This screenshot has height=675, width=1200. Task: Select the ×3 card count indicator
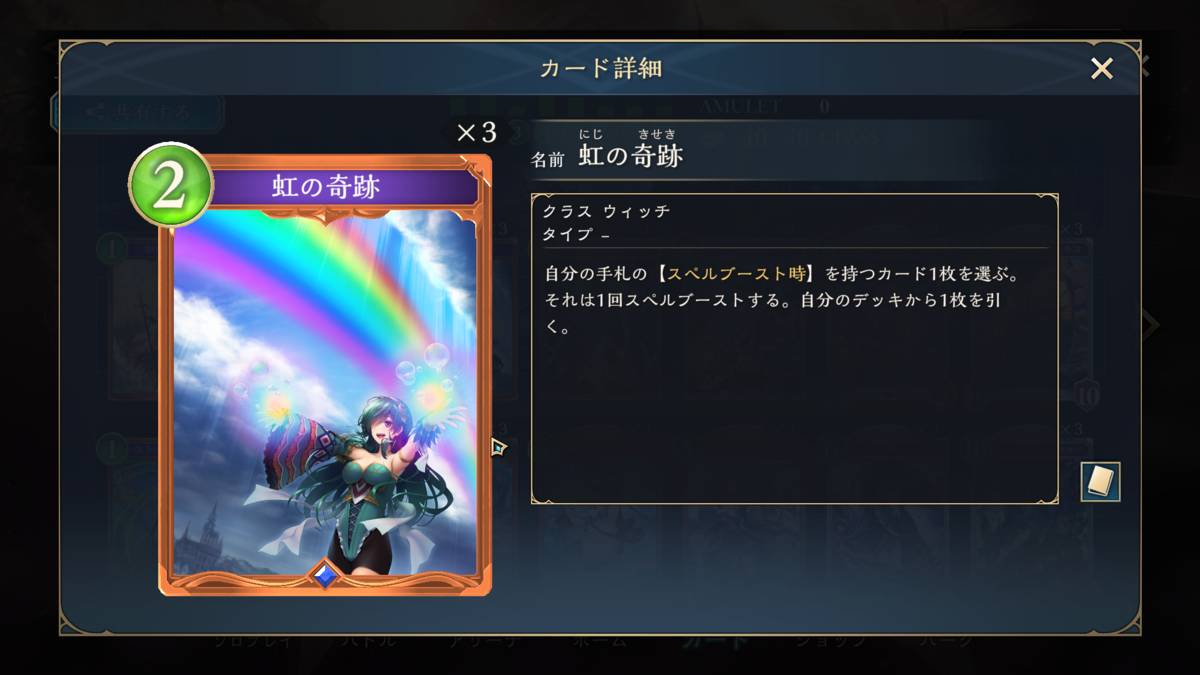coord(476,133)
